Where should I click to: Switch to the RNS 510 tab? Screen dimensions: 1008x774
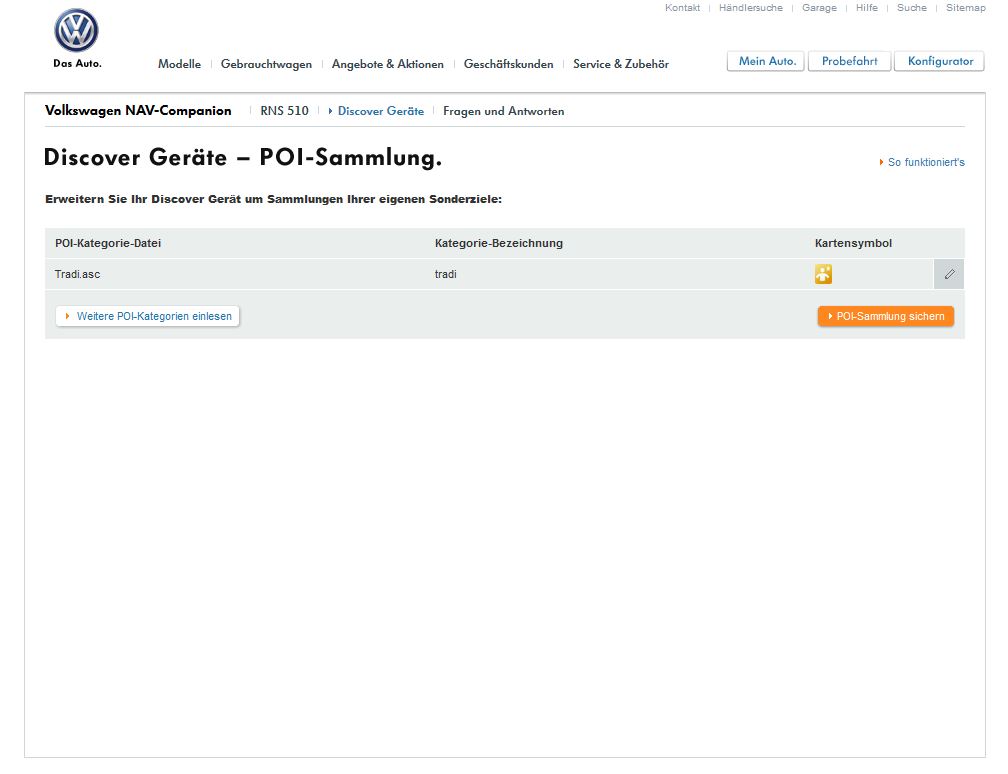tap(284, 111)
